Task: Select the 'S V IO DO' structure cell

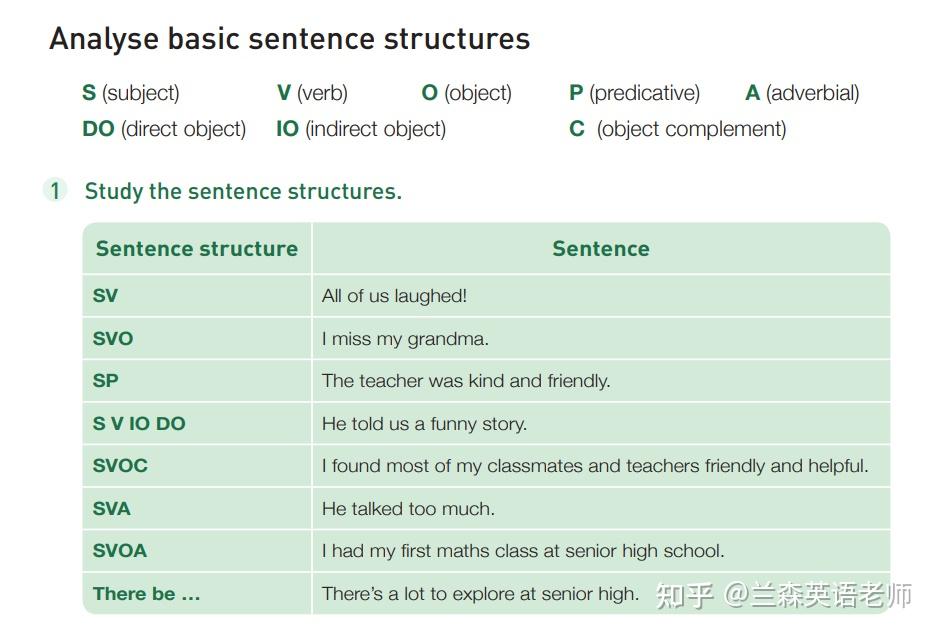Action: [139, 424]
